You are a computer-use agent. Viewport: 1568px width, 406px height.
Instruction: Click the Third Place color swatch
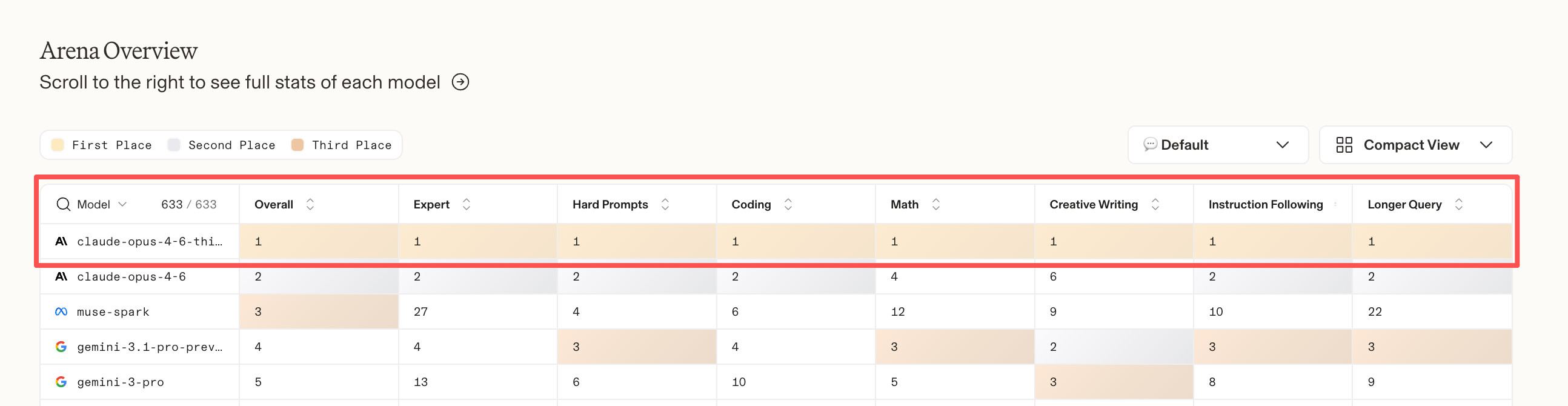[297, 145]
